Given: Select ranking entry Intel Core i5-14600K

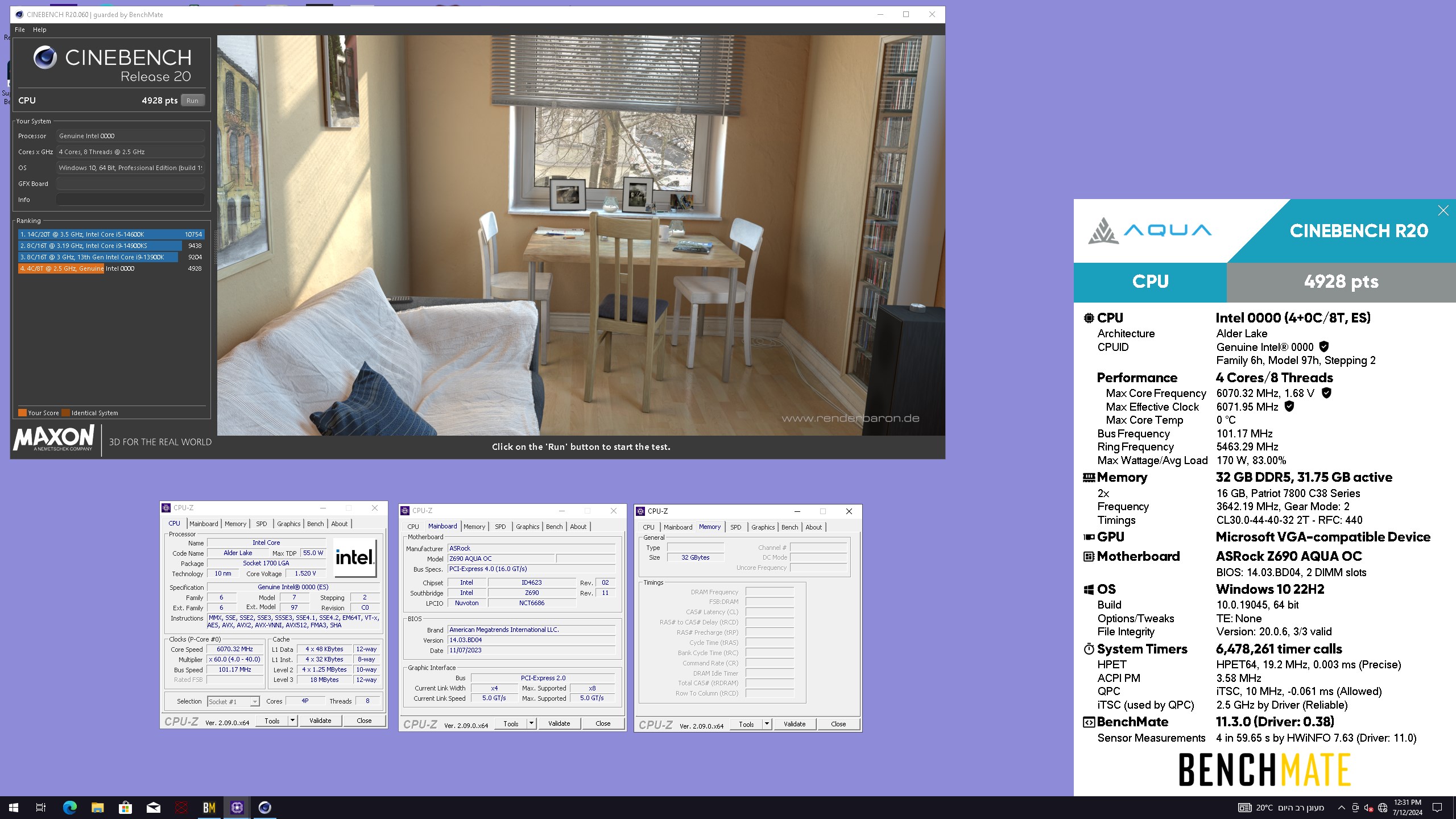Looking at the screenshot, I should (111, 234).
